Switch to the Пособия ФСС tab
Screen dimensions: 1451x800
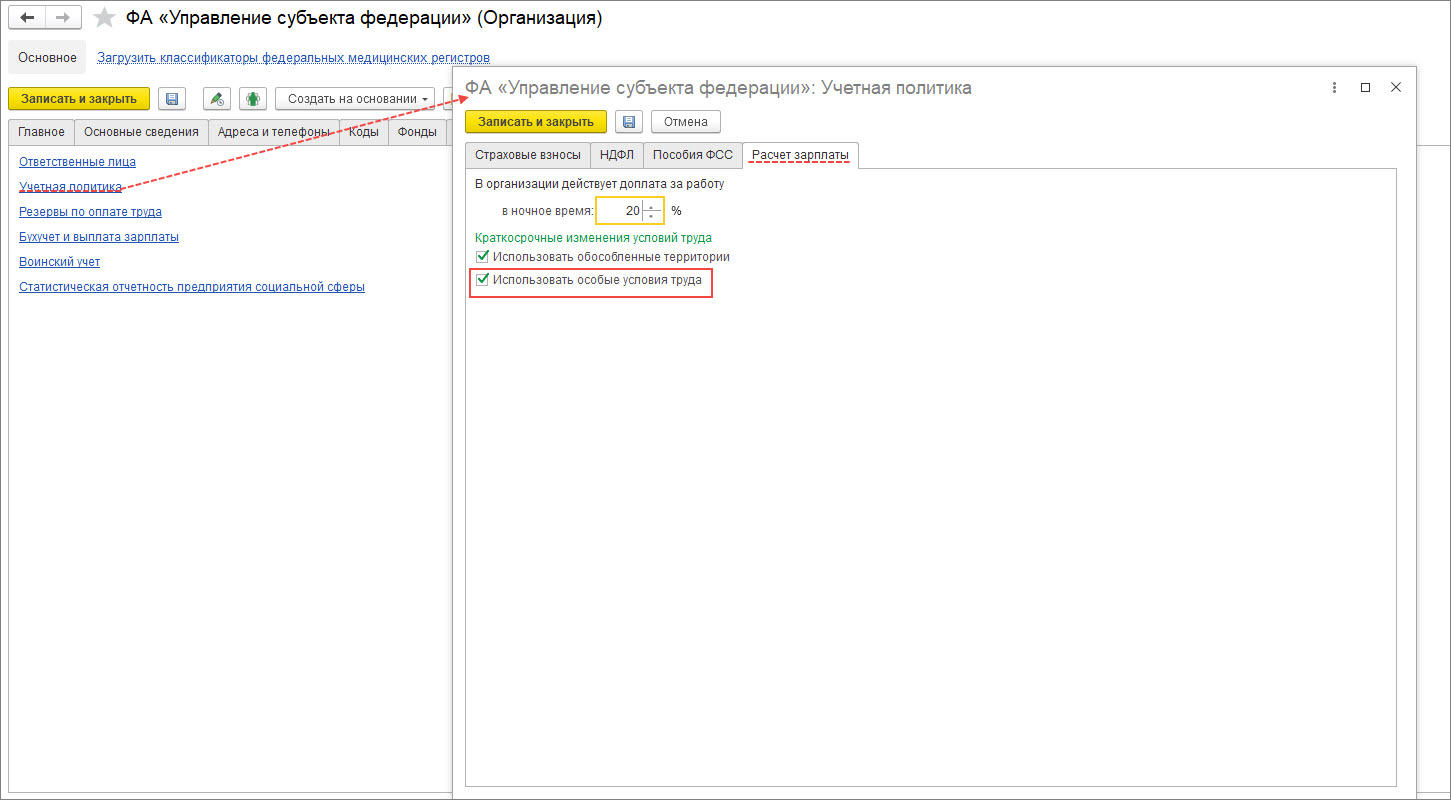692,155
